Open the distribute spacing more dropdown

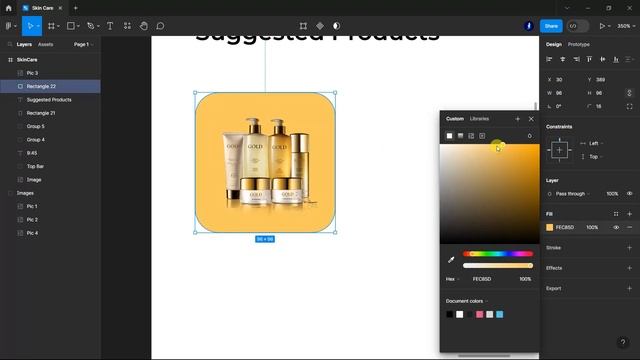pos(630,60)
